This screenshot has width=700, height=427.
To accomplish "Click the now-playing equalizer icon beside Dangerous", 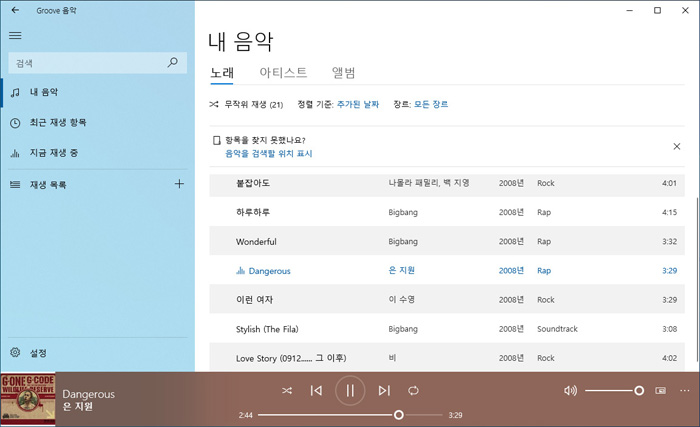I will [240, 271].
